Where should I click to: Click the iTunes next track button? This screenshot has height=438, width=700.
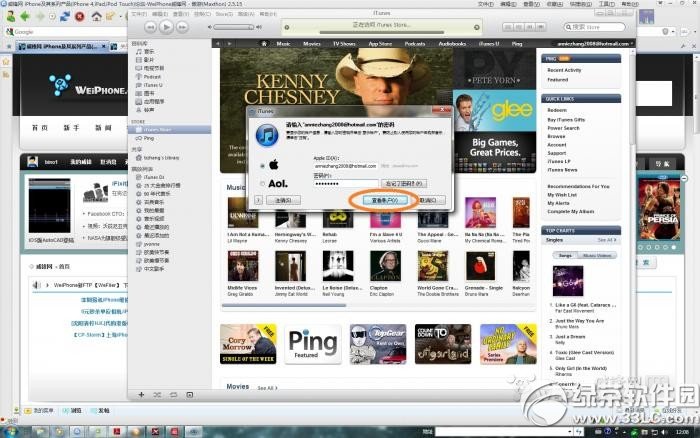pyautogui.click(x=182, y=27)
